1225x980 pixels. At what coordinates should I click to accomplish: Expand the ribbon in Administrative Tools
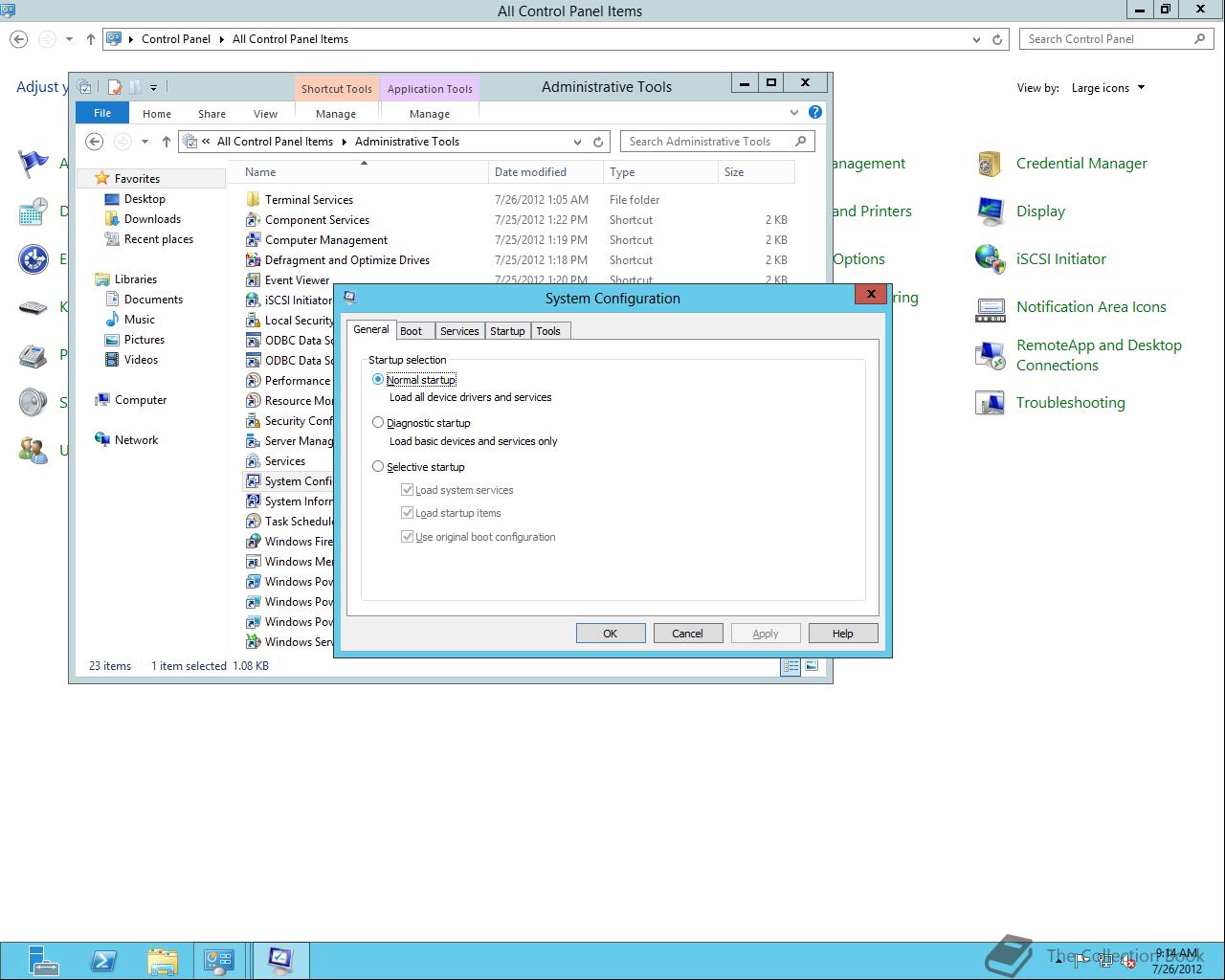pyautogui.click(x=794, y=112)
